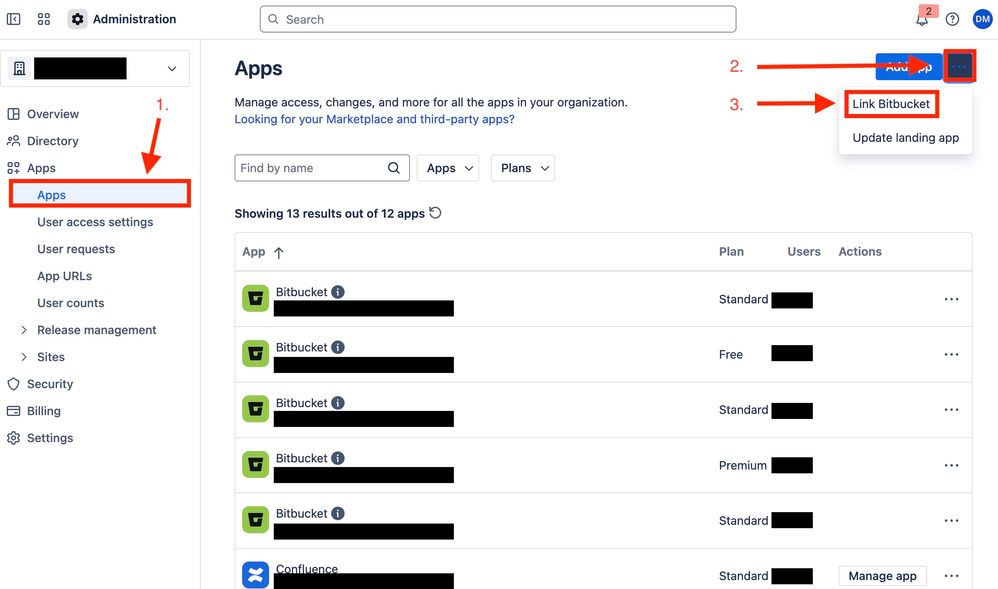Viewport: 998px width, 589px height.
Task: Open the Apps filter dropdown
Action: point(448,168)
